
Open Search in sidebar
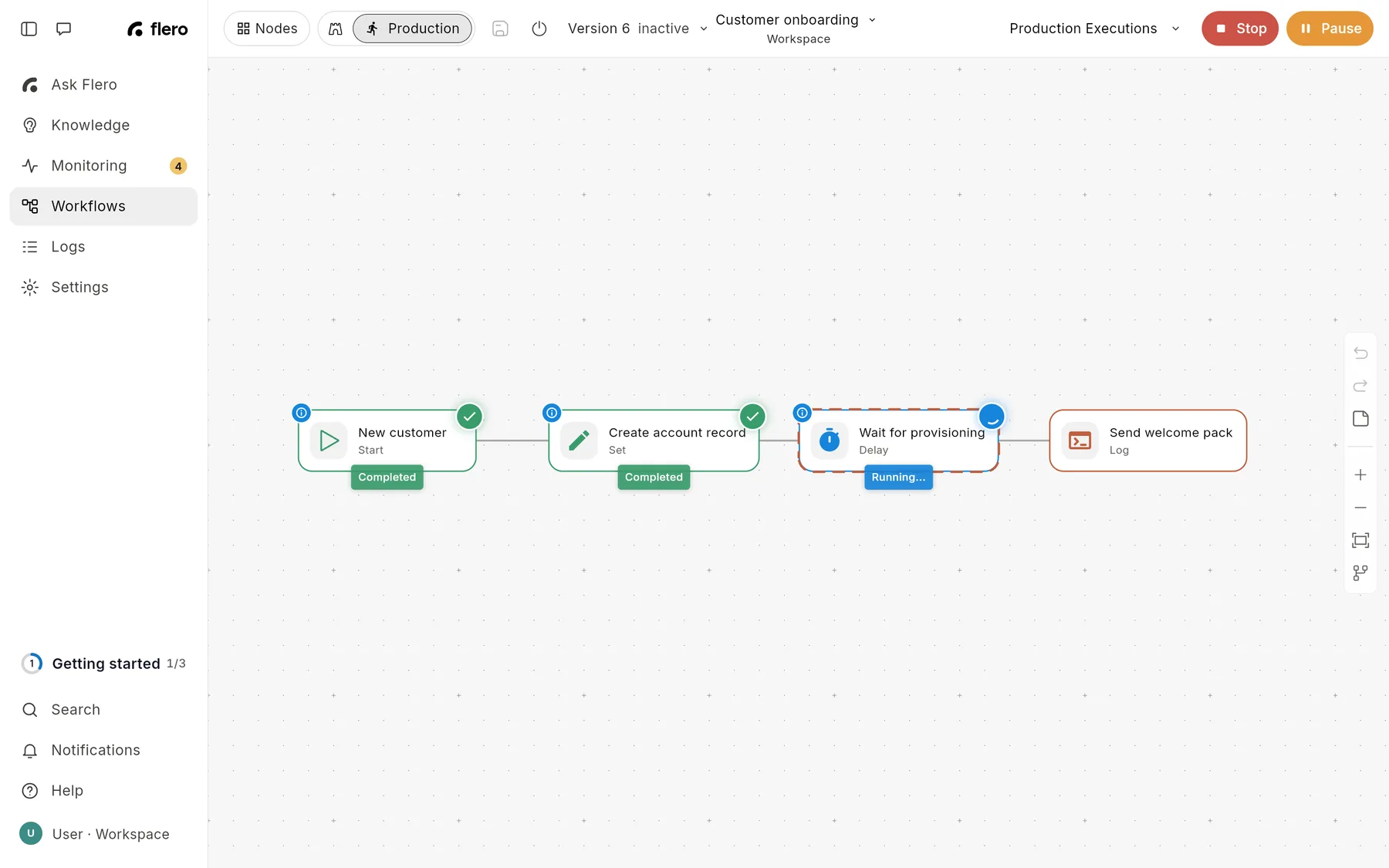point(103,710)
